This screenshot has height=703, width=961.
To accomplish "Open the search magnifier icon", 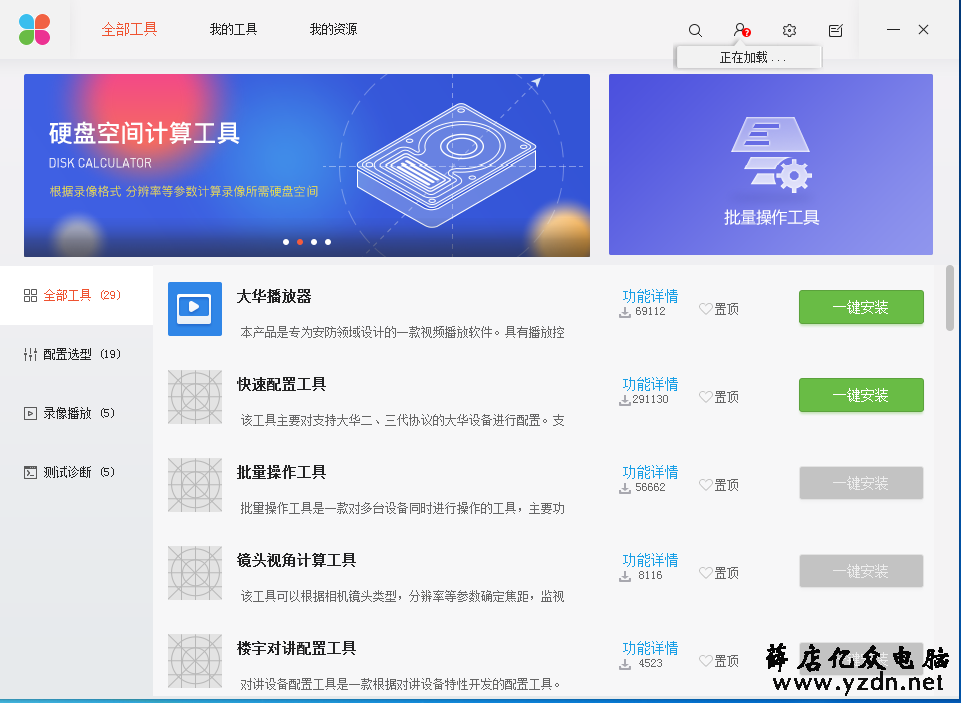I will 695,30.
